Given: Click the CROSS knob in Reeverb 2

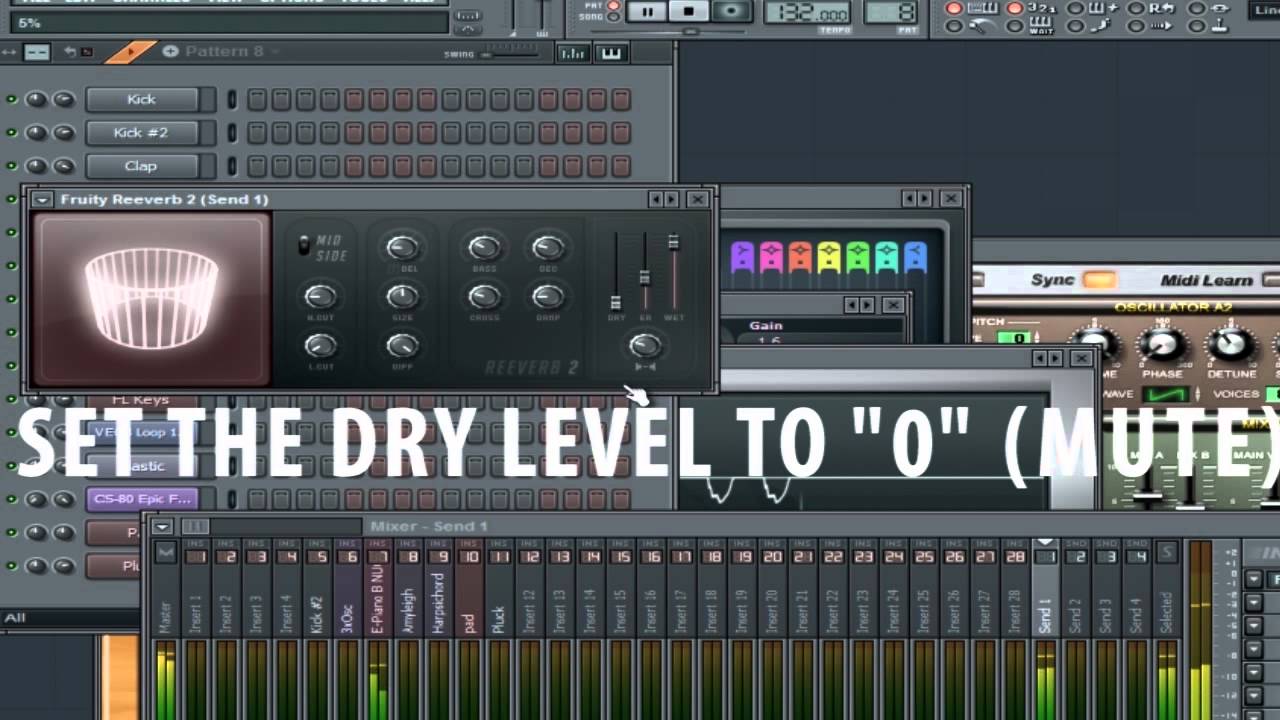Looking at the screenshot, I should click(x=484, y=296).
